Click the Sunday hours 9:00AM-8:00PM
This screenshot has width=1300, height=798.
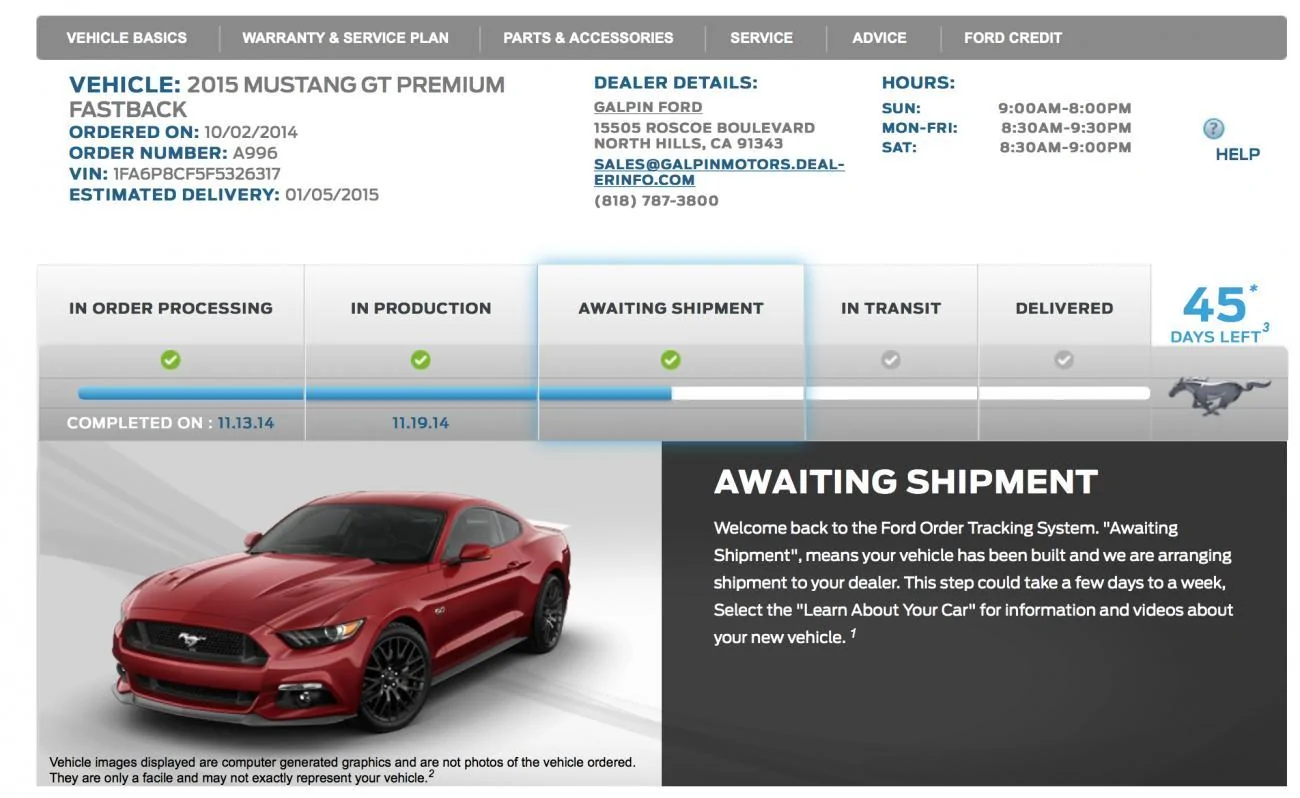click(x=1065, y=108)
